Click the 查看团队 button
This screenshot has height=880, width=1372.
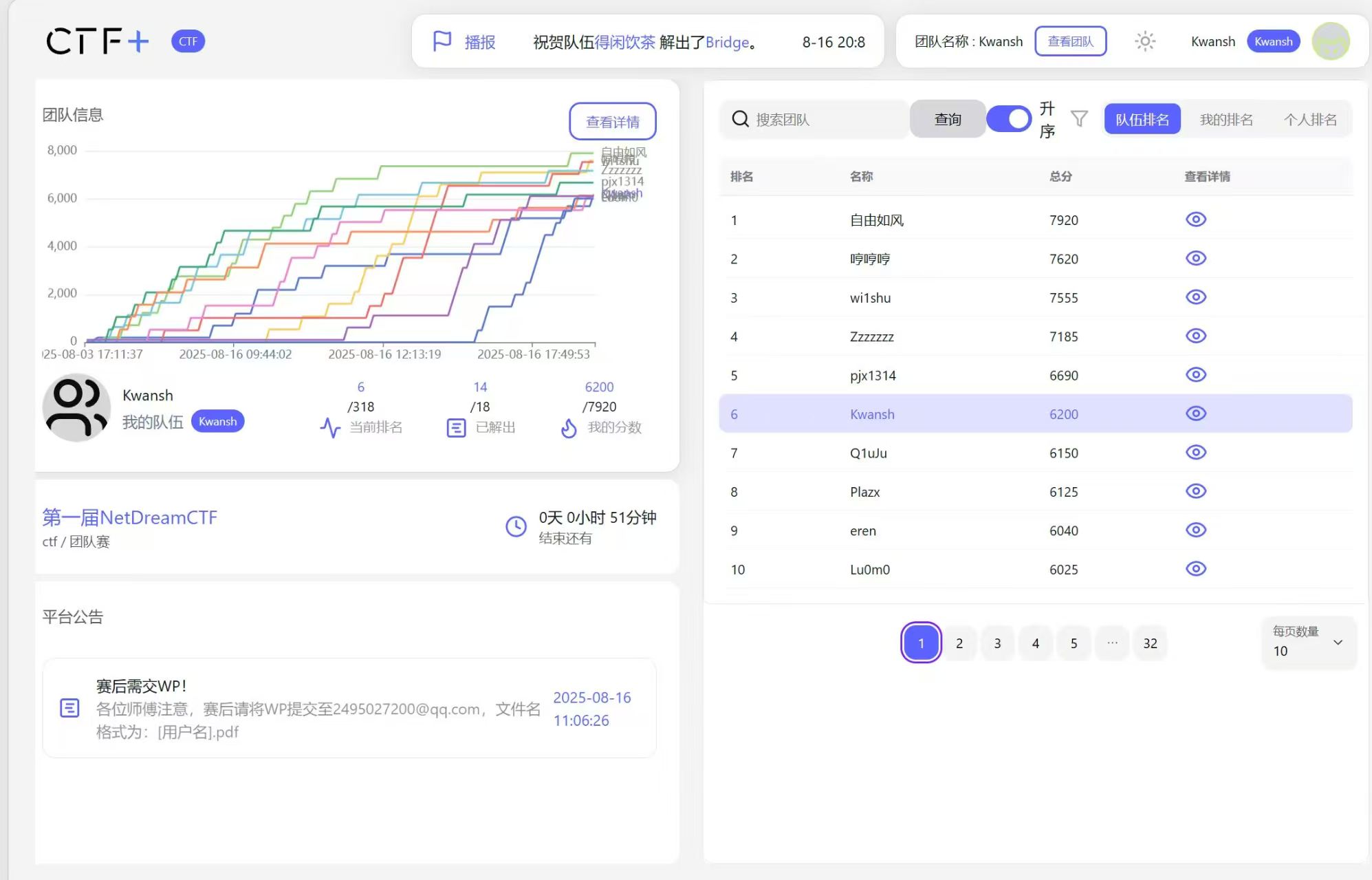click(x=1070, y=41)
